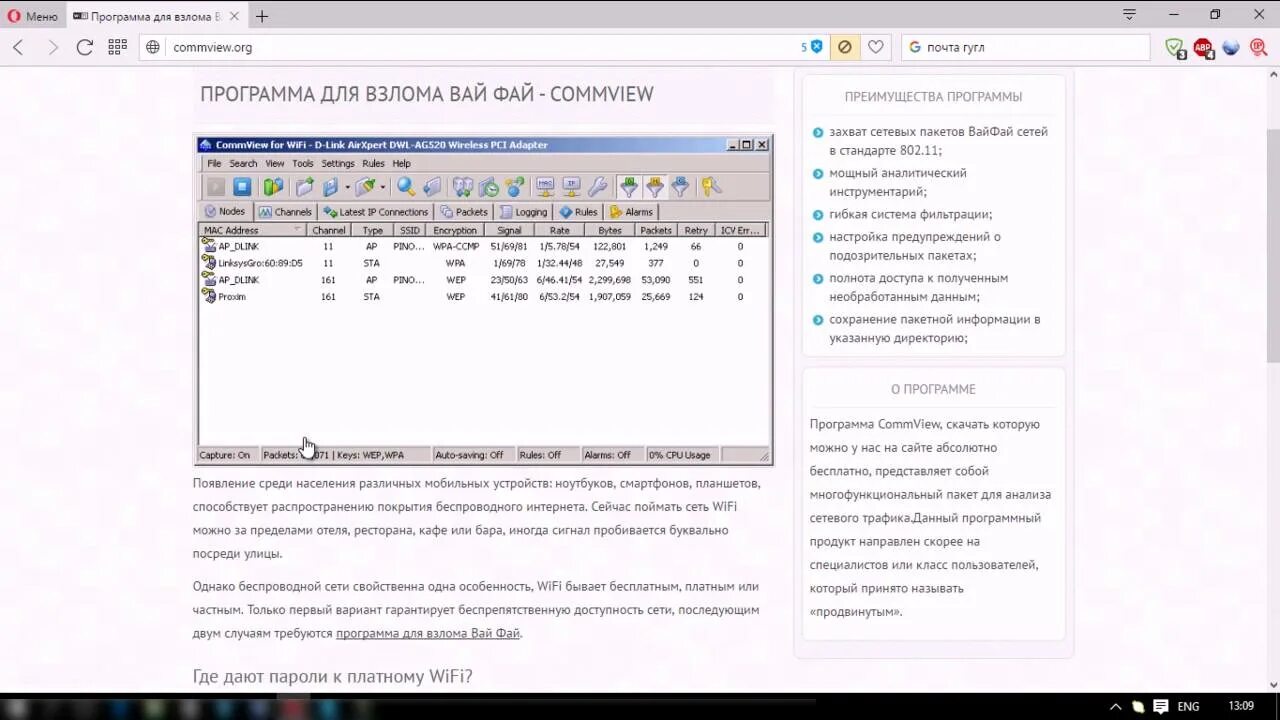Click Search menu in CommView screenshot
Screen dimensions: 1280x720
coord(243,163)
